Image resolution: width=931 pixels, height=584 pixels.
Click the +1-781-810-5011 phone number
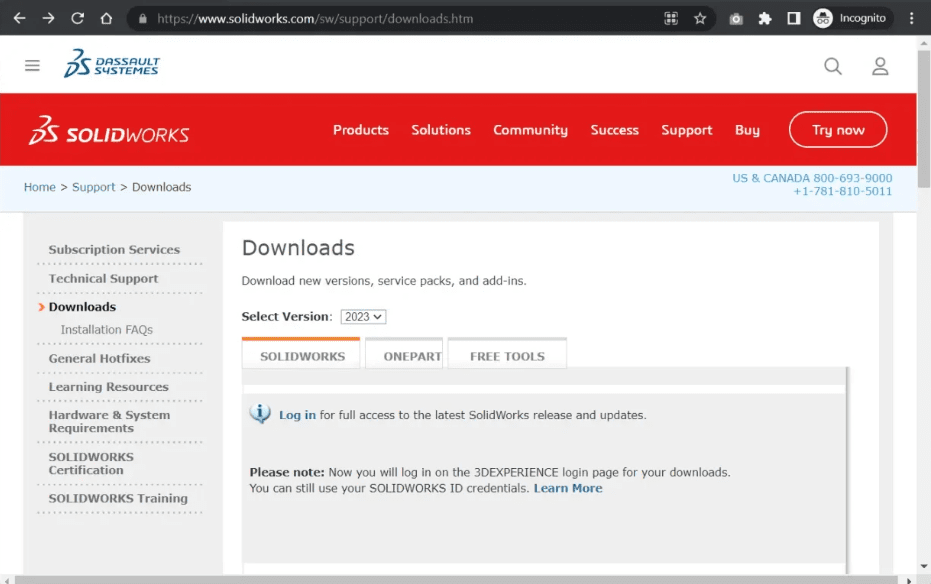[x=843, y=191]
